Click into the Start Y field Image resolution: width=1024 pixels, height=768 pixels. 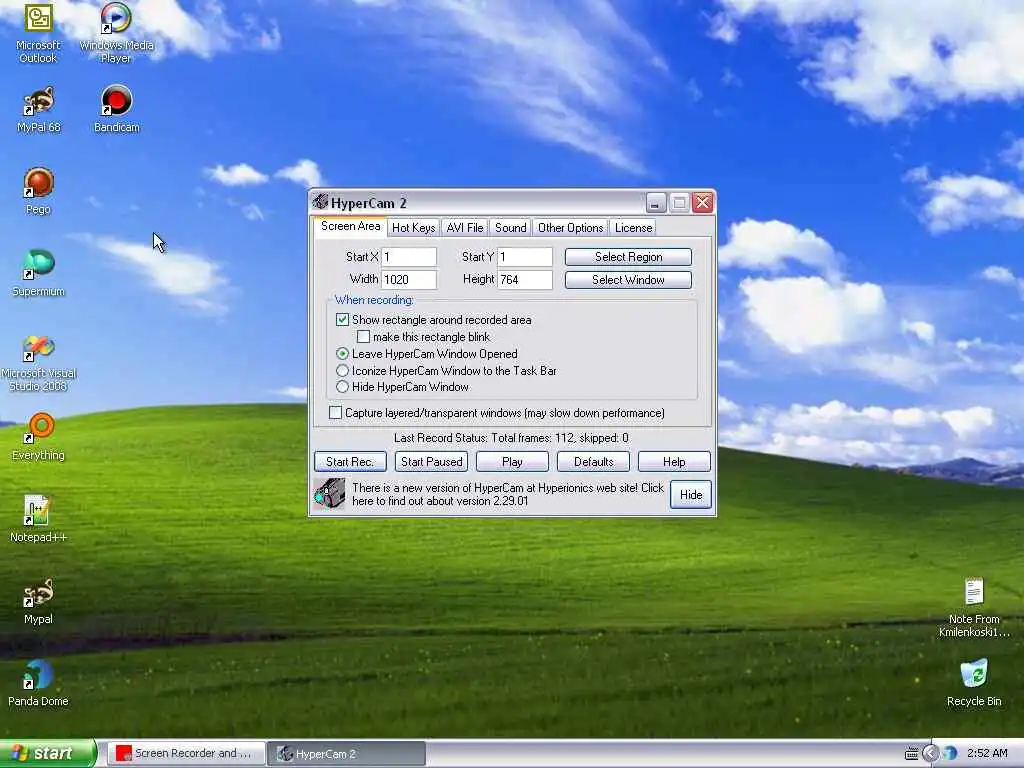click(525, 257)
